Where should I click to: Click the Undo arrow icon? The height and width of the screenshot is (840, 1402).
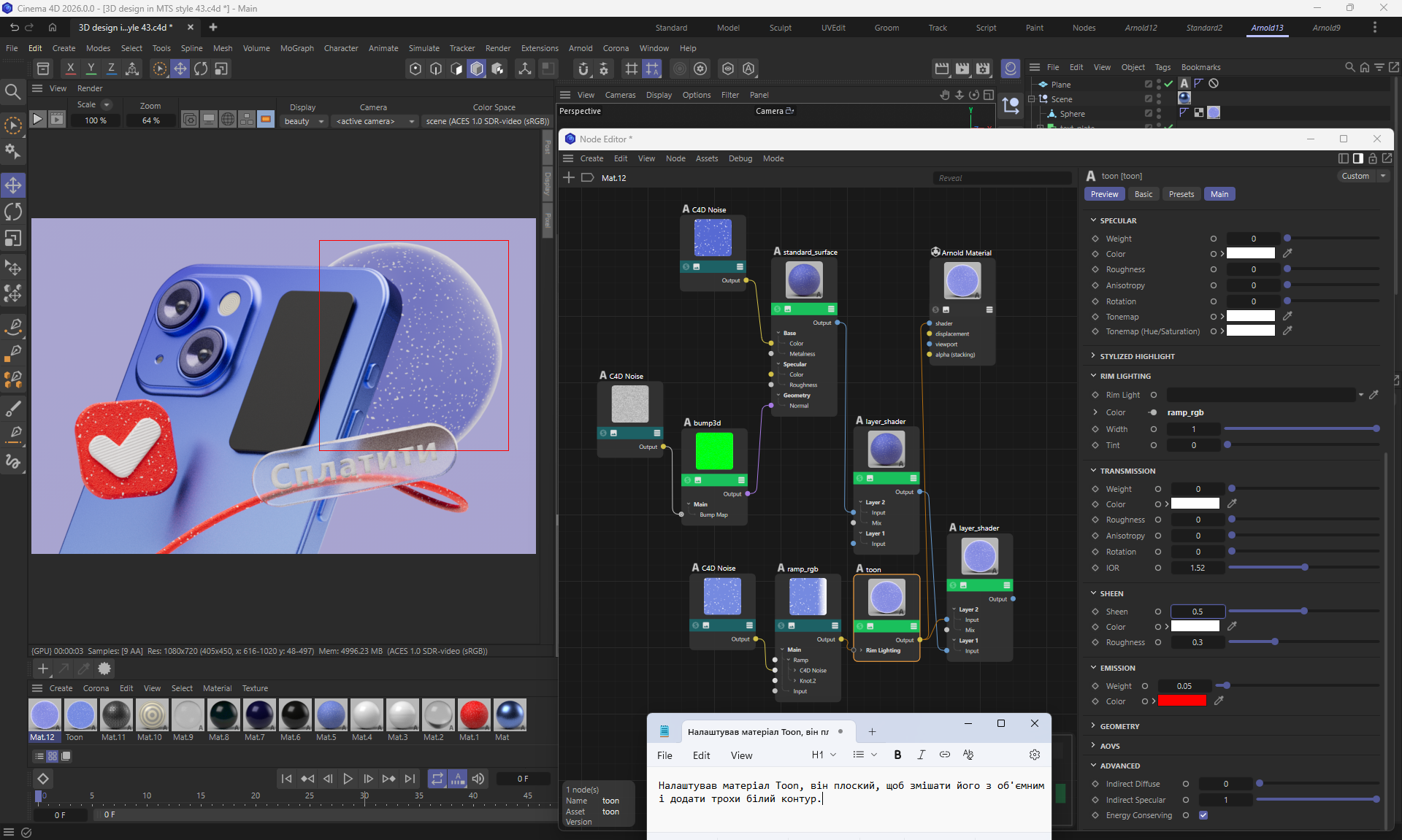pyautogui.click(x=14, y=27)
